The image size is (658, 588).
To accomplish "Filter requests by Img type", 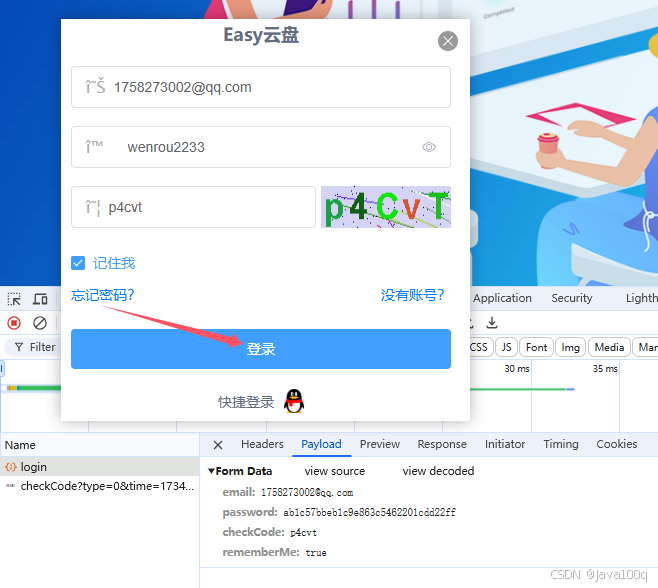I will click(570, 348).
